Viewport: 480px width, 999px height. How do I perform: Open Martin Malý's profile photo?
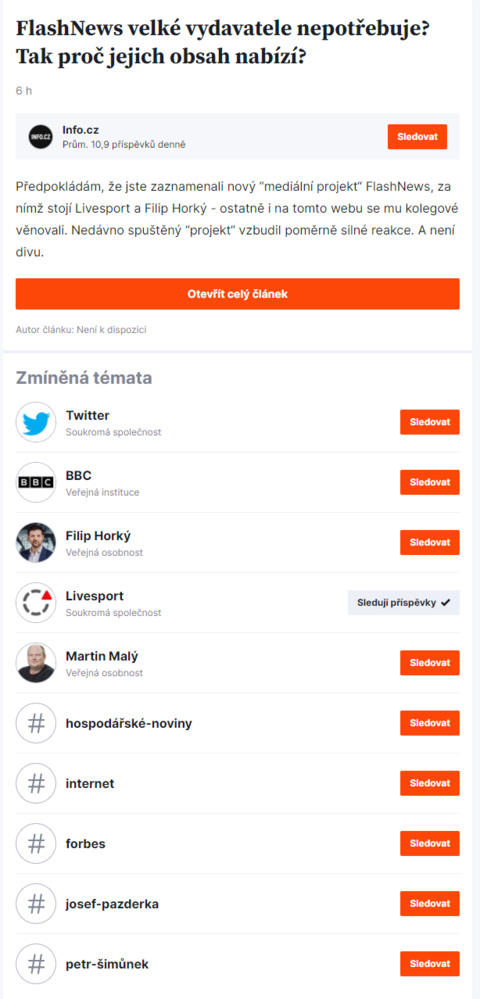point(36,663)
